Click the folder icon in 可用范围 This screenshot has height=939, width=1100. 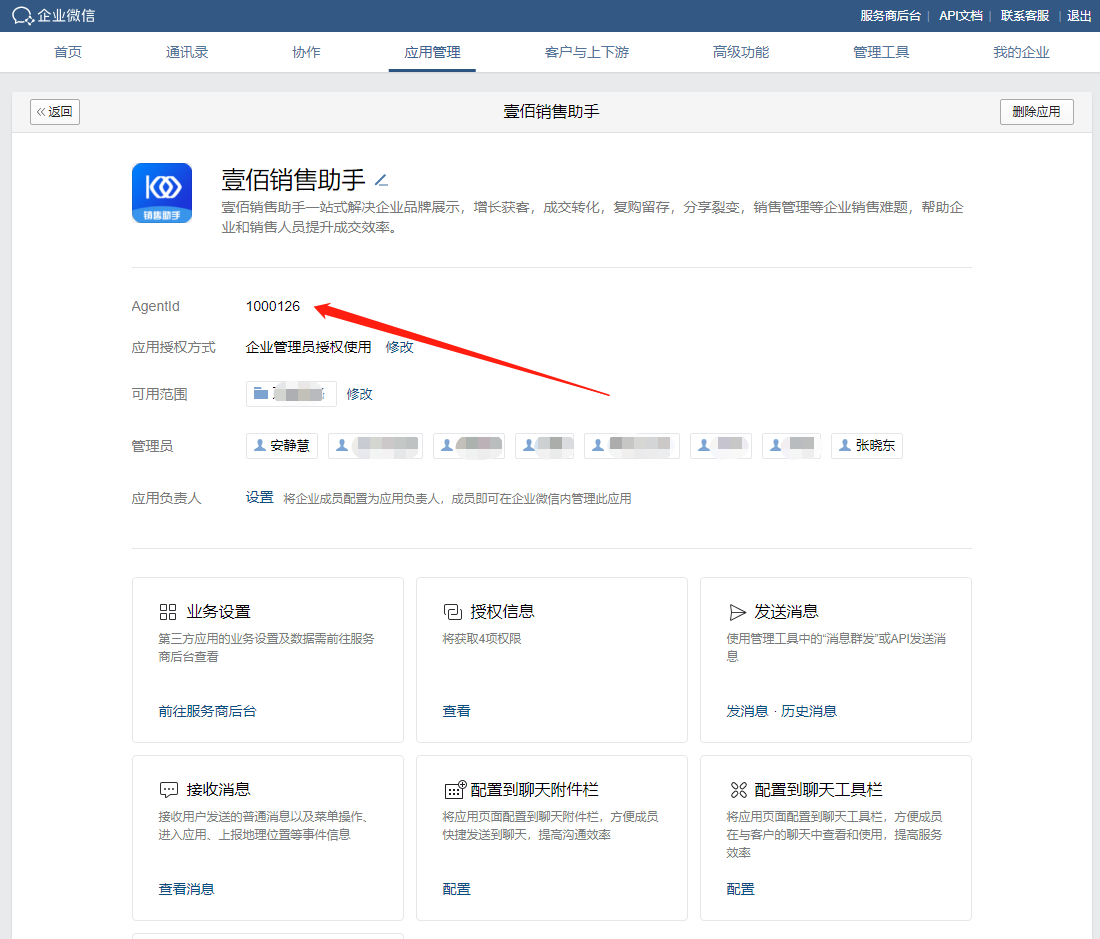click(260, 393)
